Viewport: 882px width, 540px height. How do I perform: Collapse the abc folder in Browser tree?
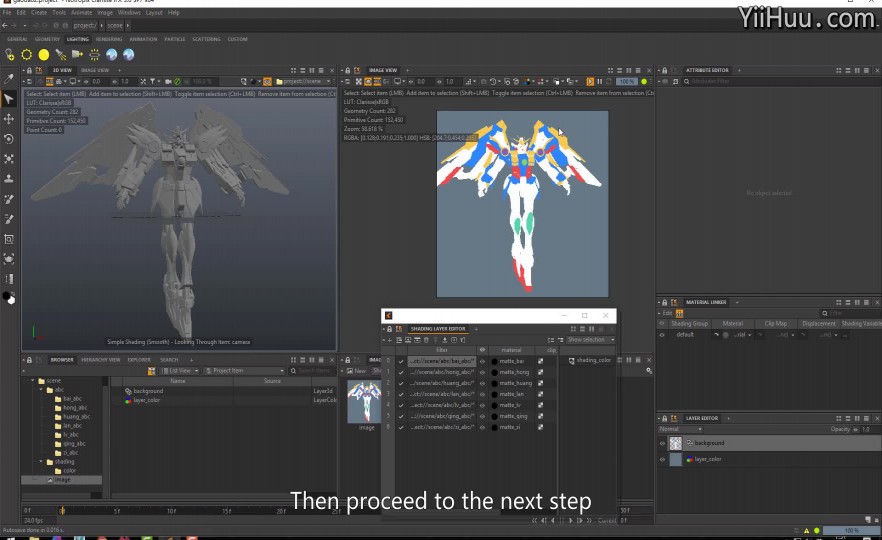41,390
